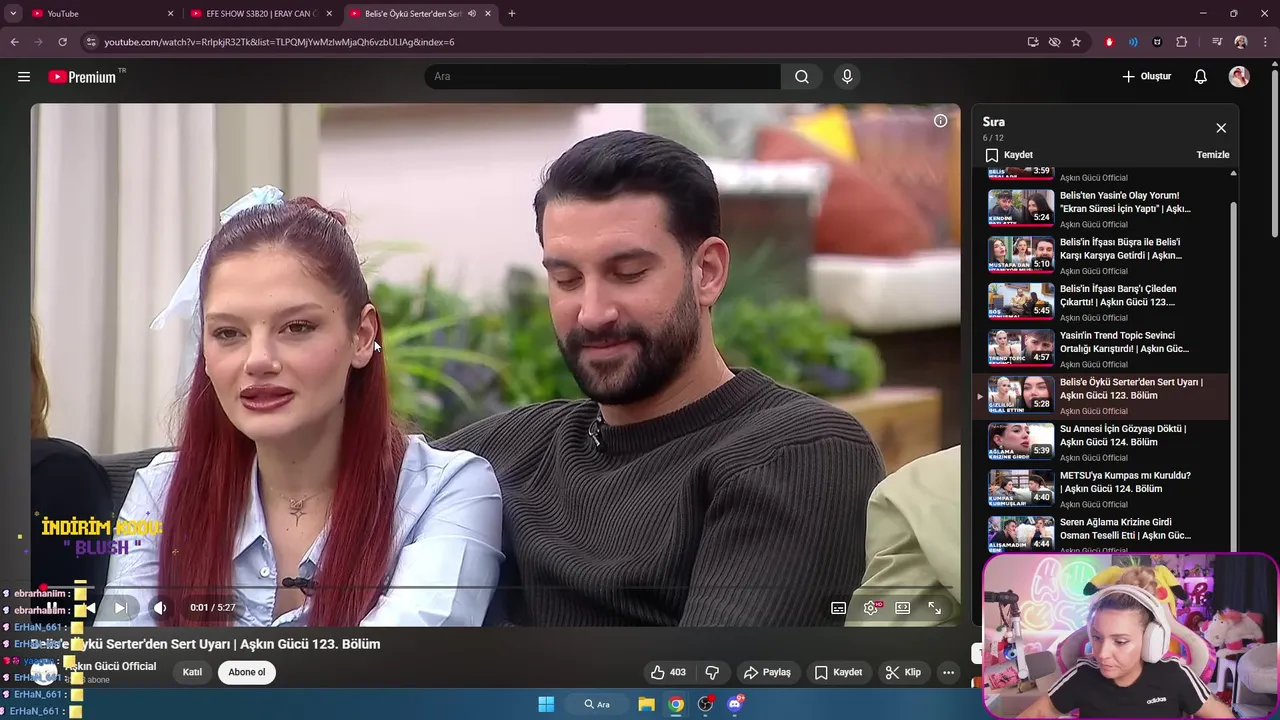Run the search with magnifier button

tap(802, 77)
